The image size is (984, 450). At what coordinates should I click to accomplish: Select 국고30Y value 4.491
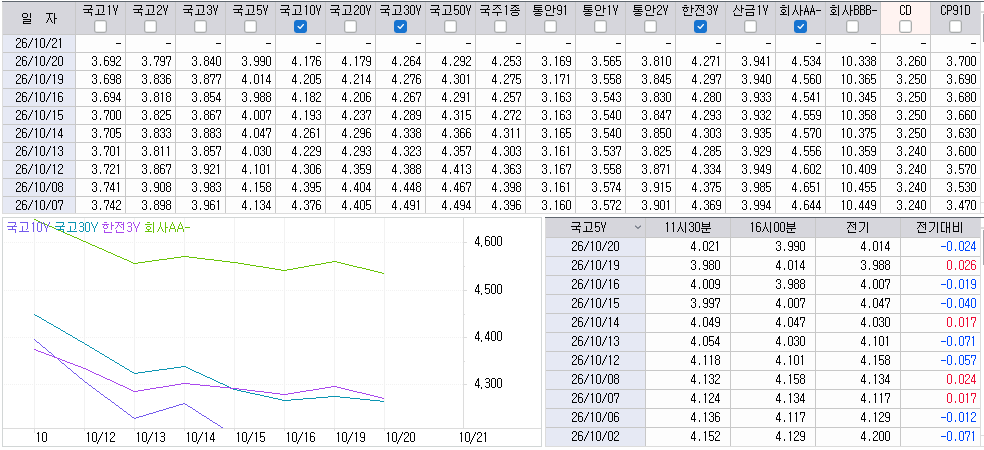406,205
